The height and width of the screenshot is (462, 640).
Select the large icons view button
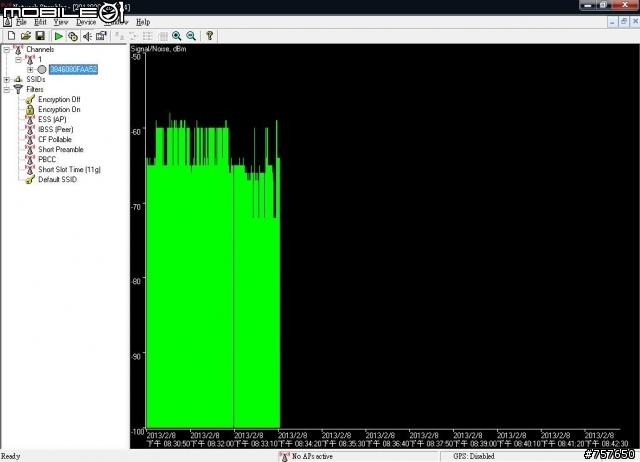point(119,36)
